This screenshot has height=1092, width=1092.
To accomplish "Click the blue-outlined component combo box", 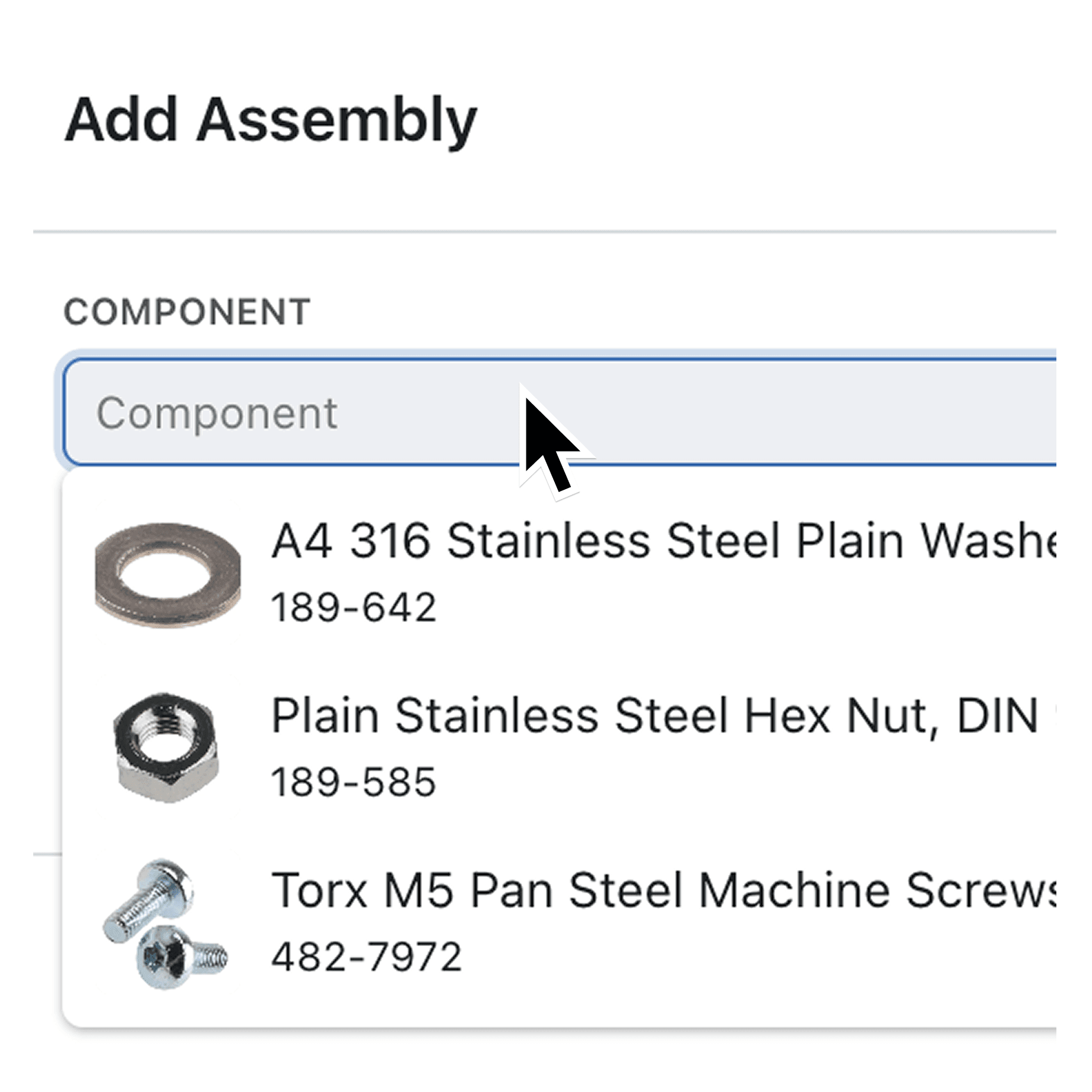I will (560, 412).
